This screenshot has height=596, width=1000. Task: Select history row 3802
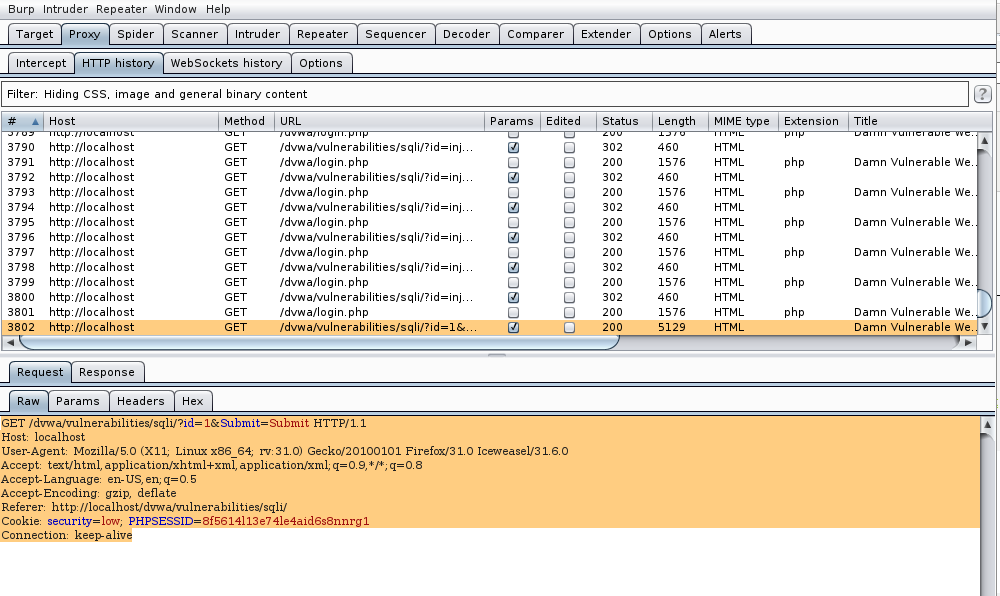pos(489,328)
